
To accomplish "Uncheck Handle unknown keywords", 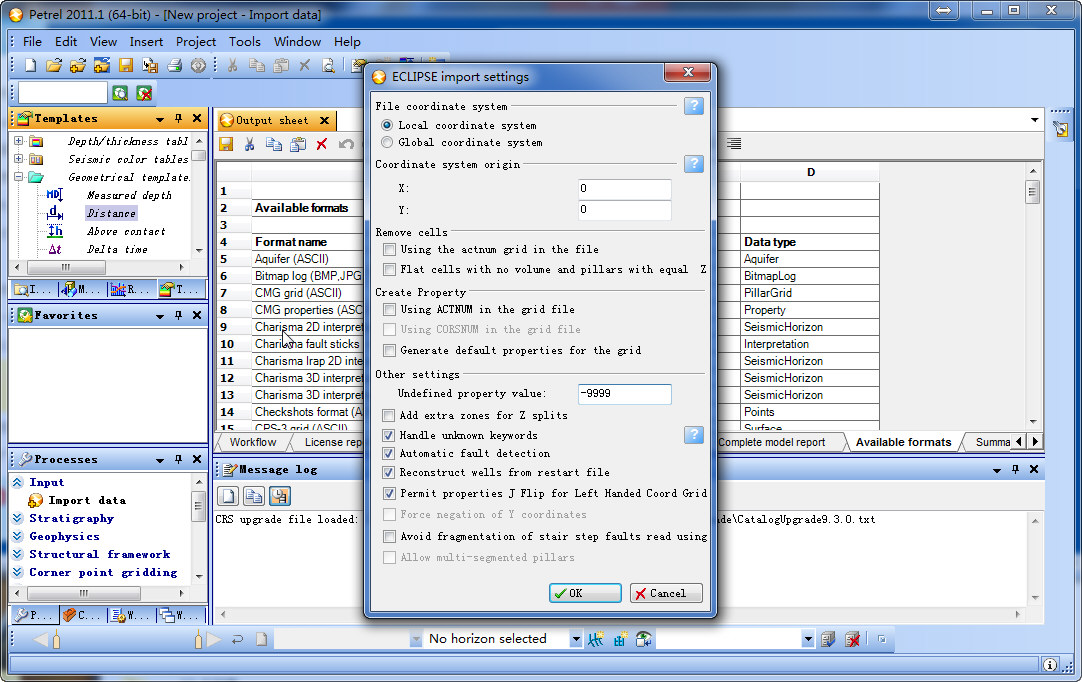I will [x=389, y=435].
